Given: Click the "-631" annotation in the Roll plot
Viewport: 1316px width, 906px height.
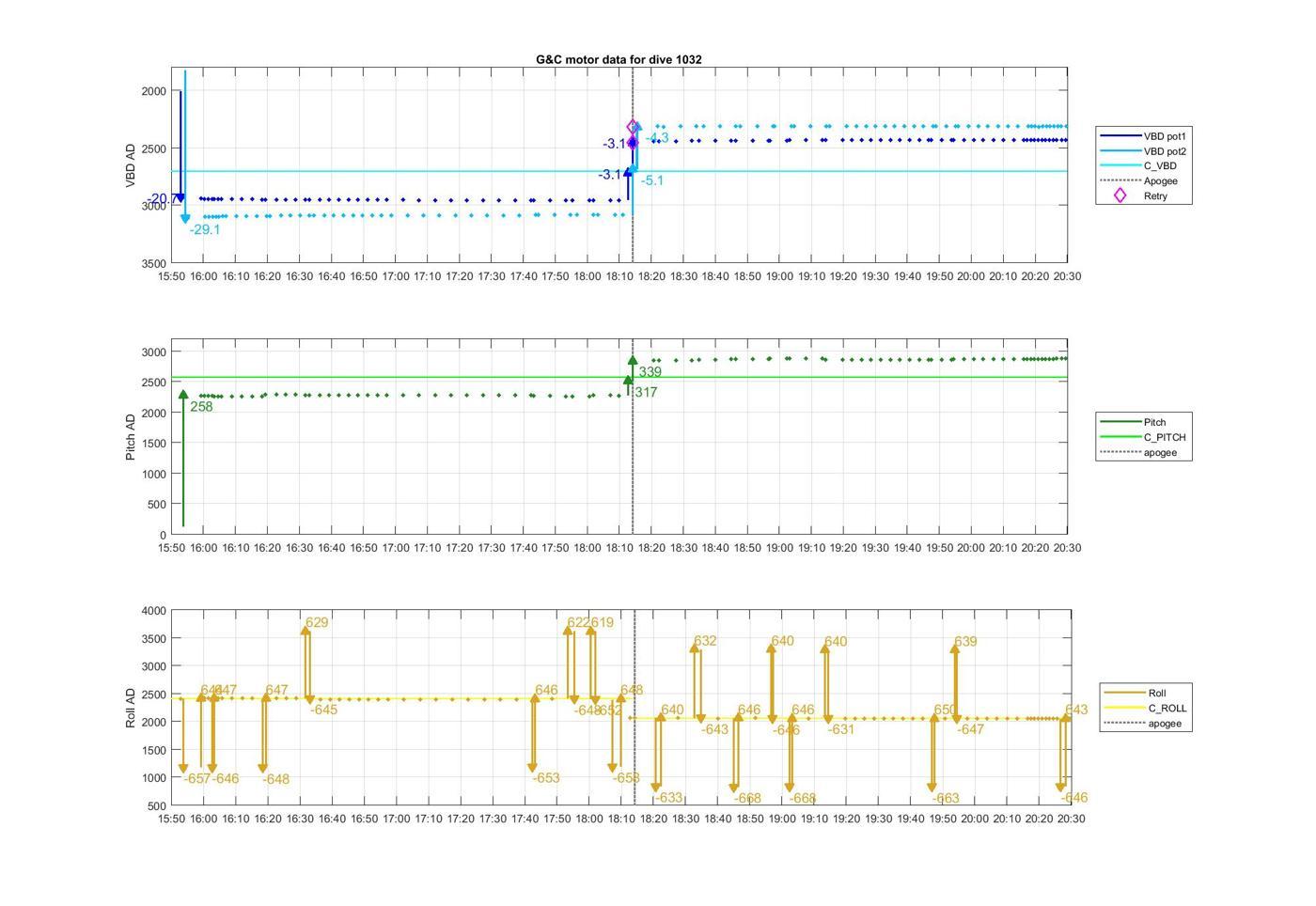Looking at the screenshot, I should [x=841, y=730].
